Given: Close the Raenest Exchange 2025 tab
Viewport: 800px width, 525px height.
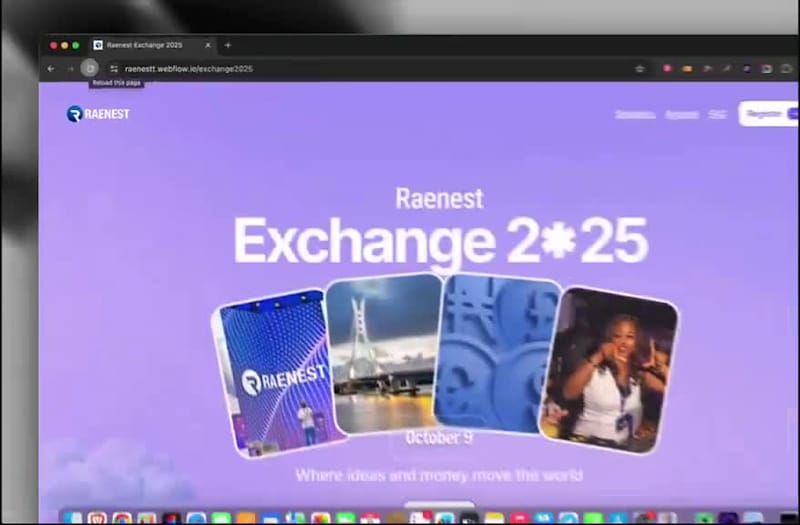Looking at the screenshot, I should 208,45.
